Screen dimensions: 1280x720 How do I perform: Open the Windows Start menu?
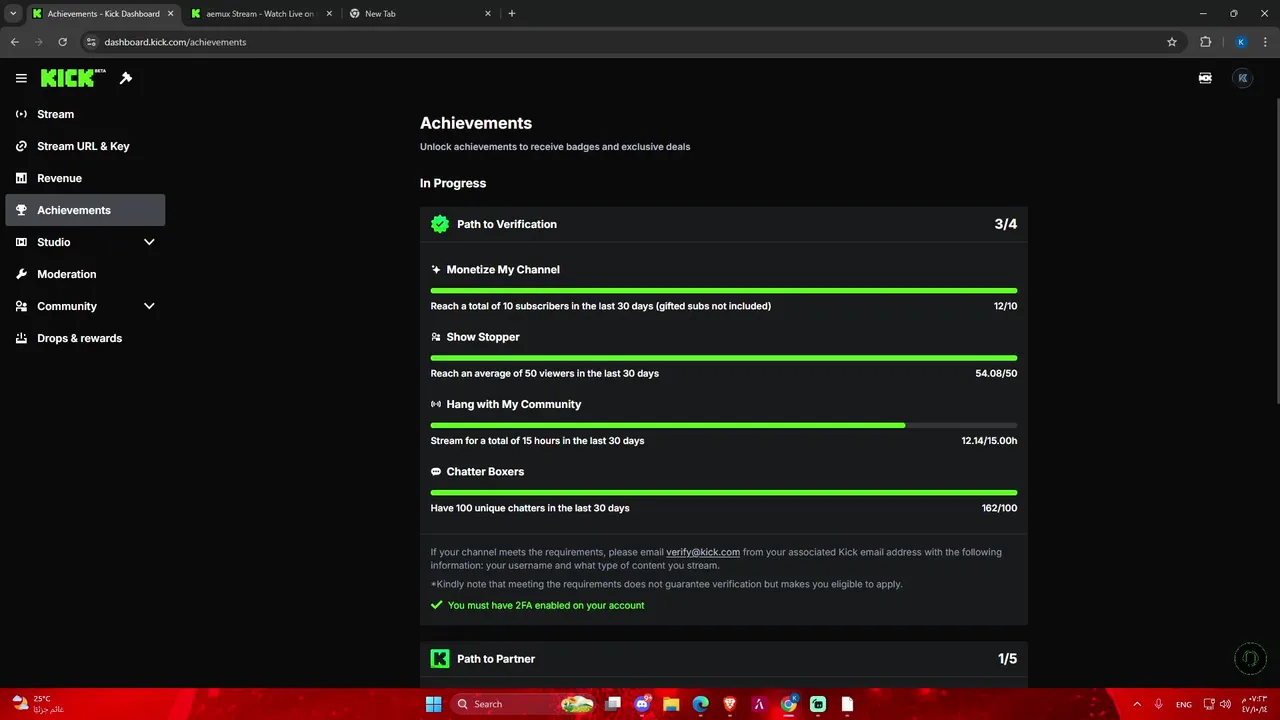[433, 704]
